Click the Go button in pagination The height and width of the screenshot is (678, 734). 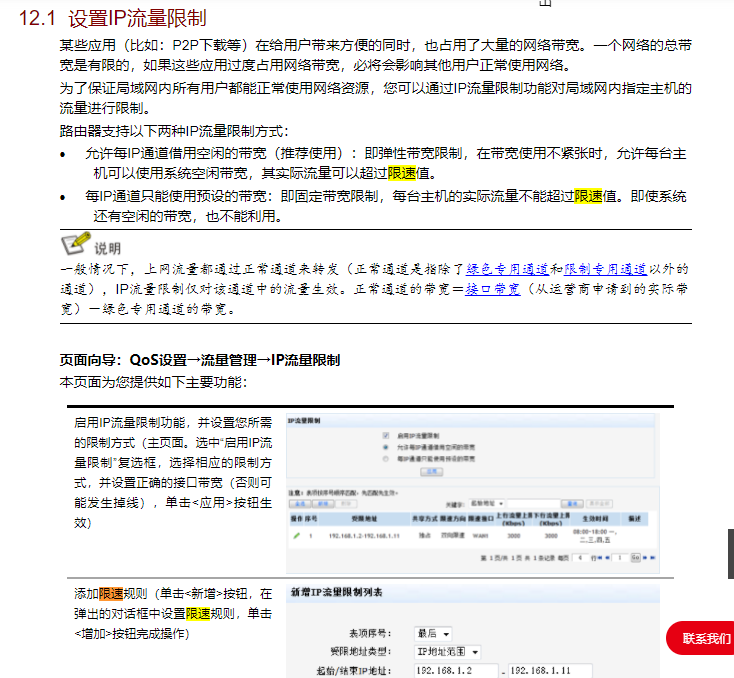(636, 558)
